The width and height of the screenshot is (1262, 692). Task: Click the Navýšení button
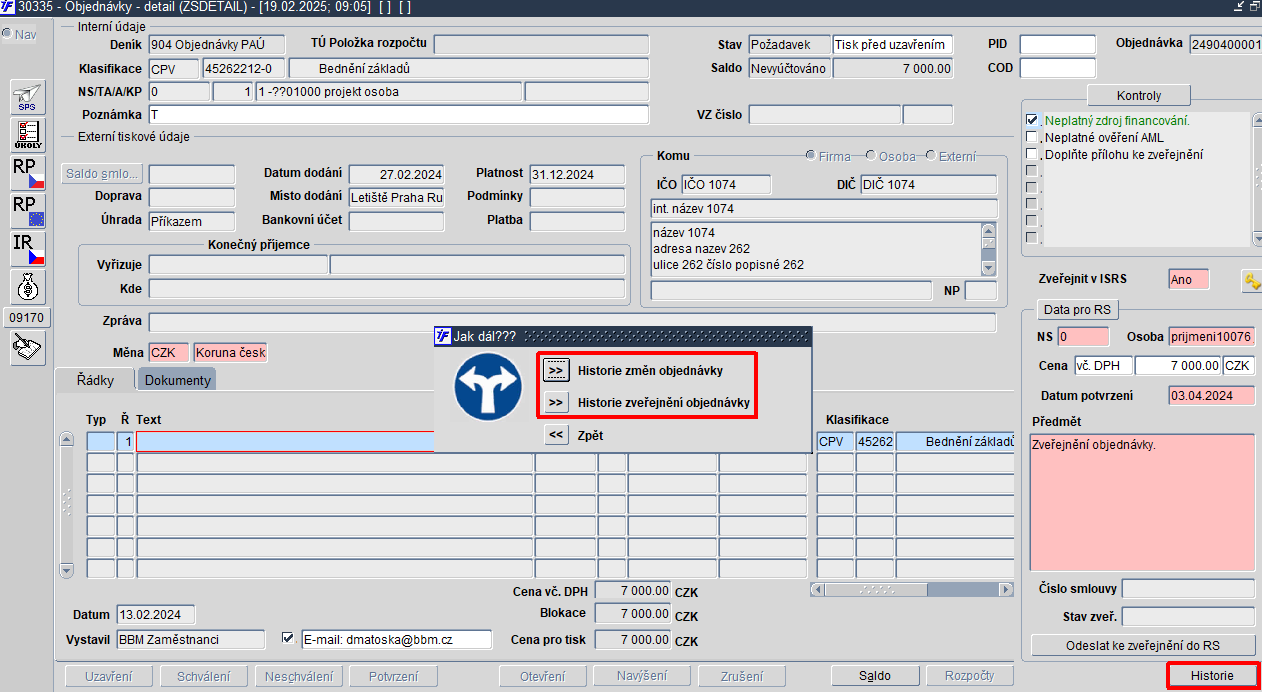click(x=641, y=676)
